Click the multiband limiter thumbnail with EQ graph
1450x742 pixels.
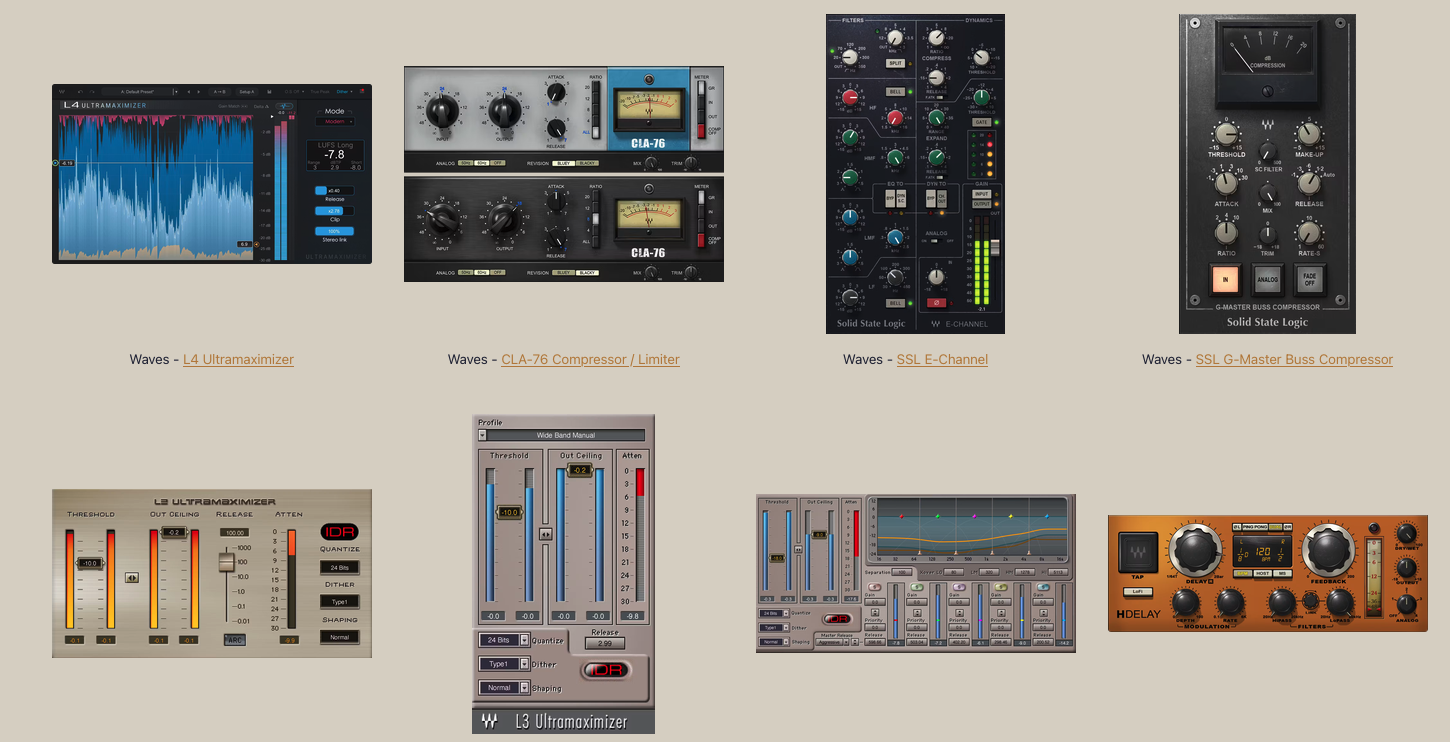[x=916, y=573]
